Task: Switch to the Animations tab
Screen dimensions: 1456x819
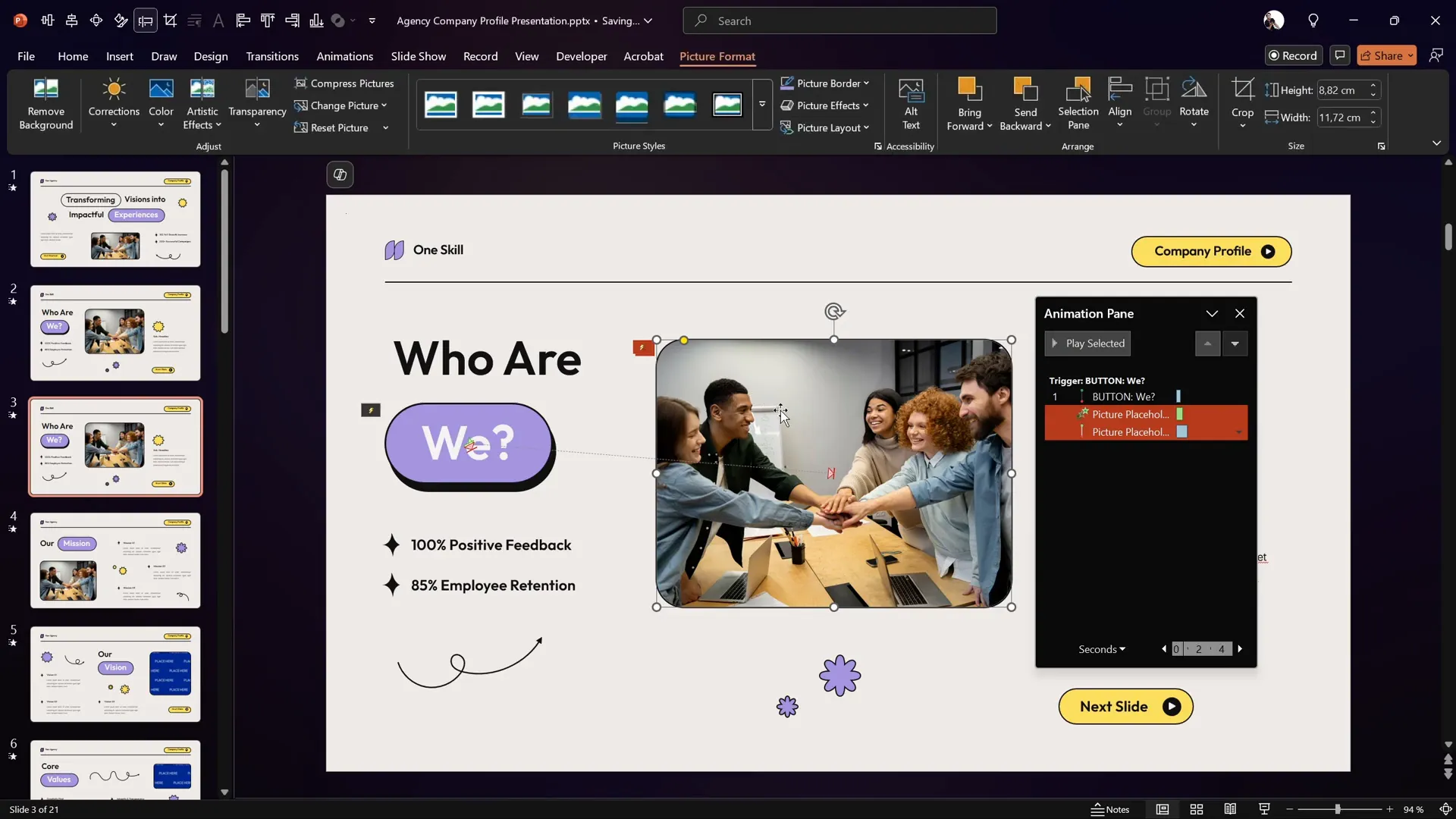Action: 346,56
